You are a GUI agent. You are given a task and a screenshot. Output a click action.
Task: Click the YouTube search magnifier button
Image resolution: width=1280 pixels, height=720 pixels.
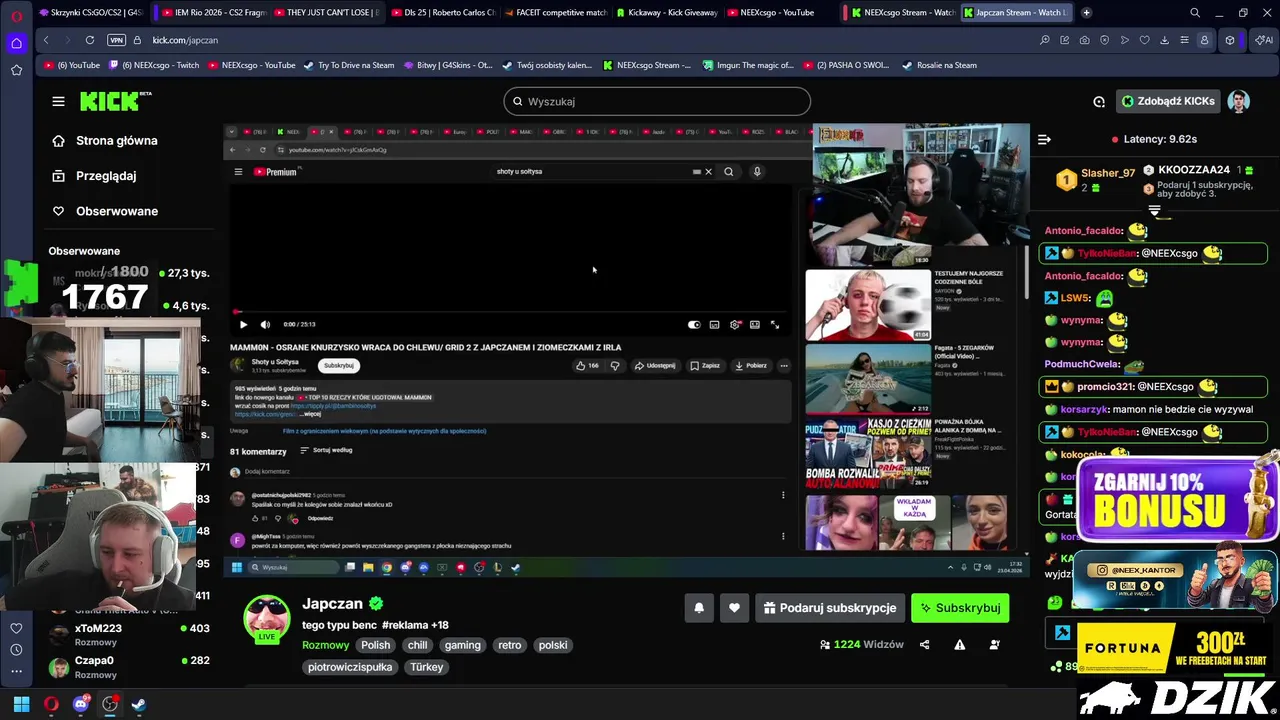coord(729,171)
